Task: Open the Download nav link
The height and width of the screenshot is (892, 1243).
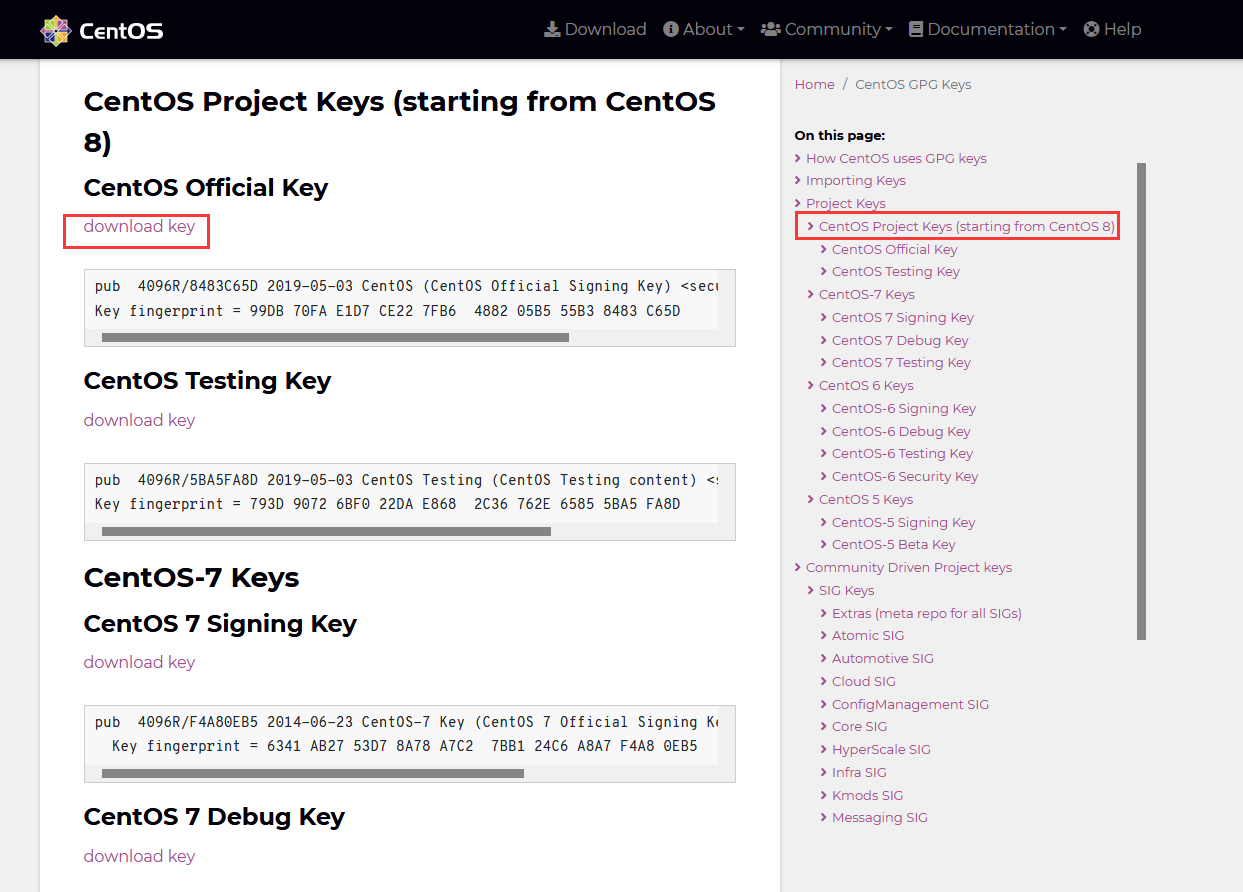Action: point(595,29)
